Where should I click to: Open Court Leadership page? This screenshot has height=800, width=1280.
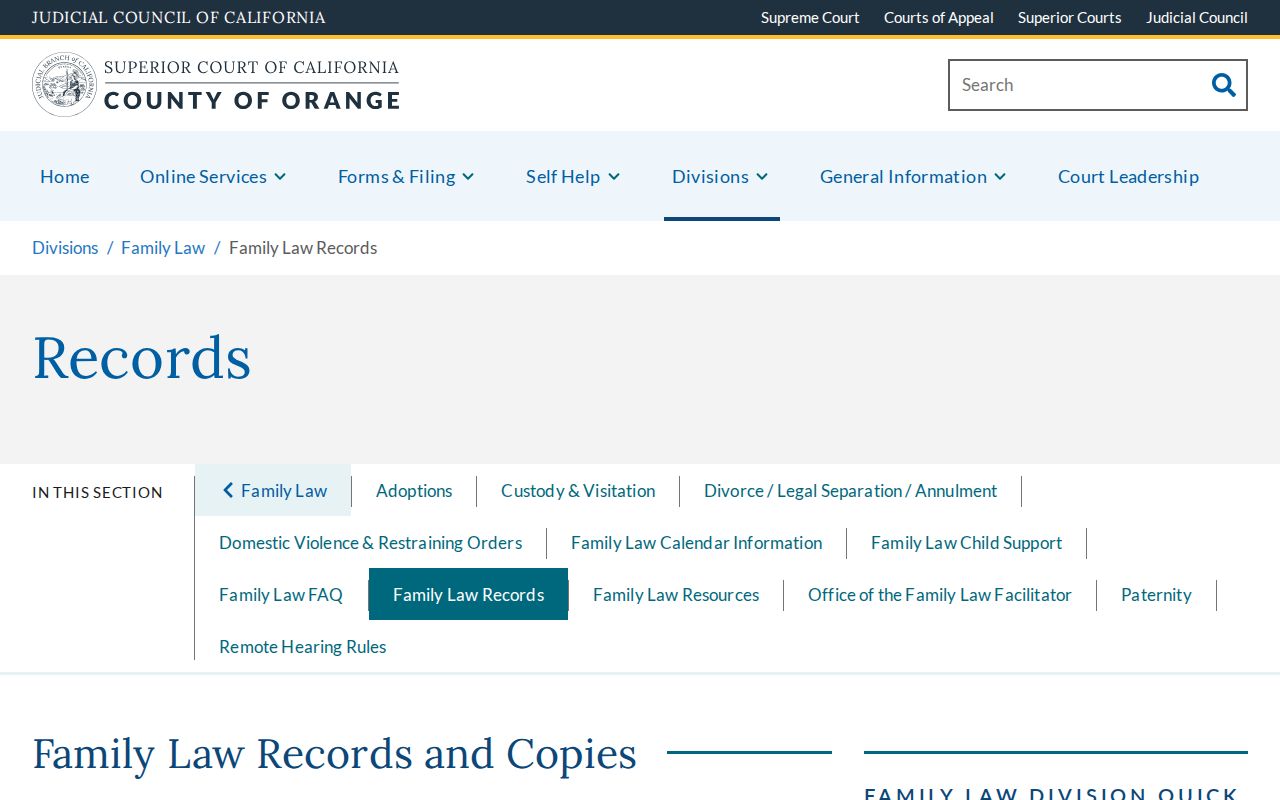1128,176
